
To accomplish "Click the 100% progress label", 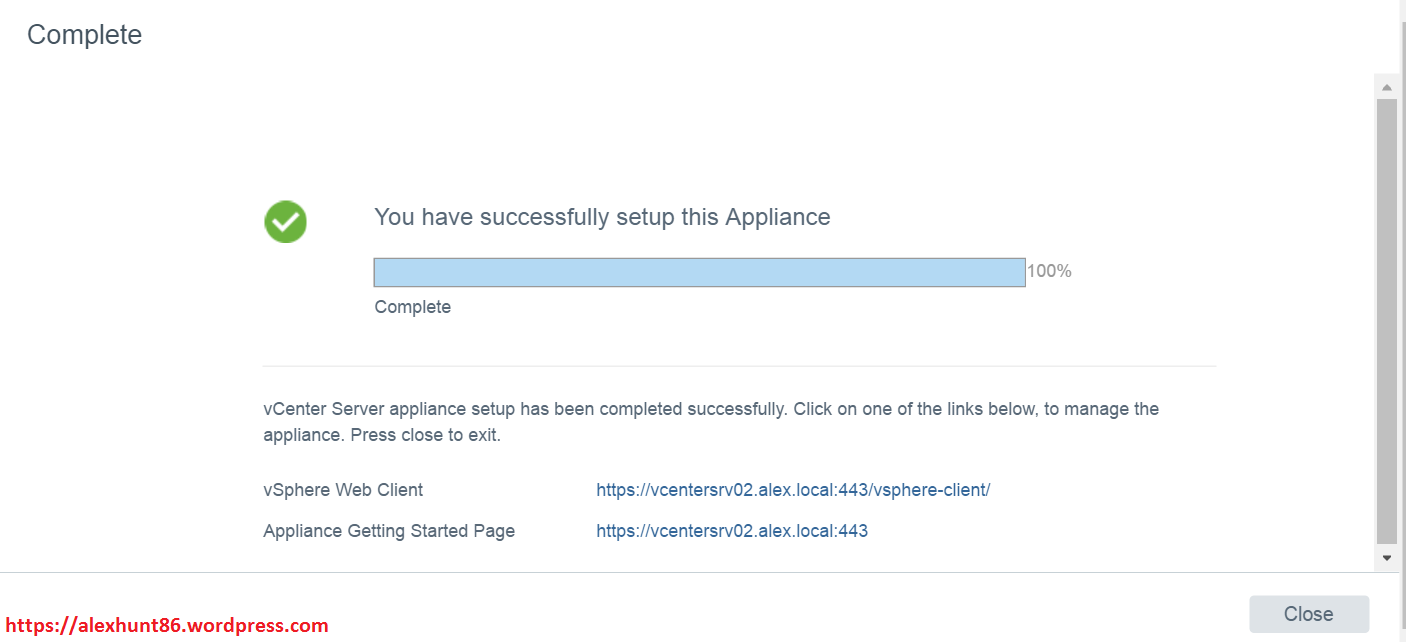I will (x=1049, y=271).
